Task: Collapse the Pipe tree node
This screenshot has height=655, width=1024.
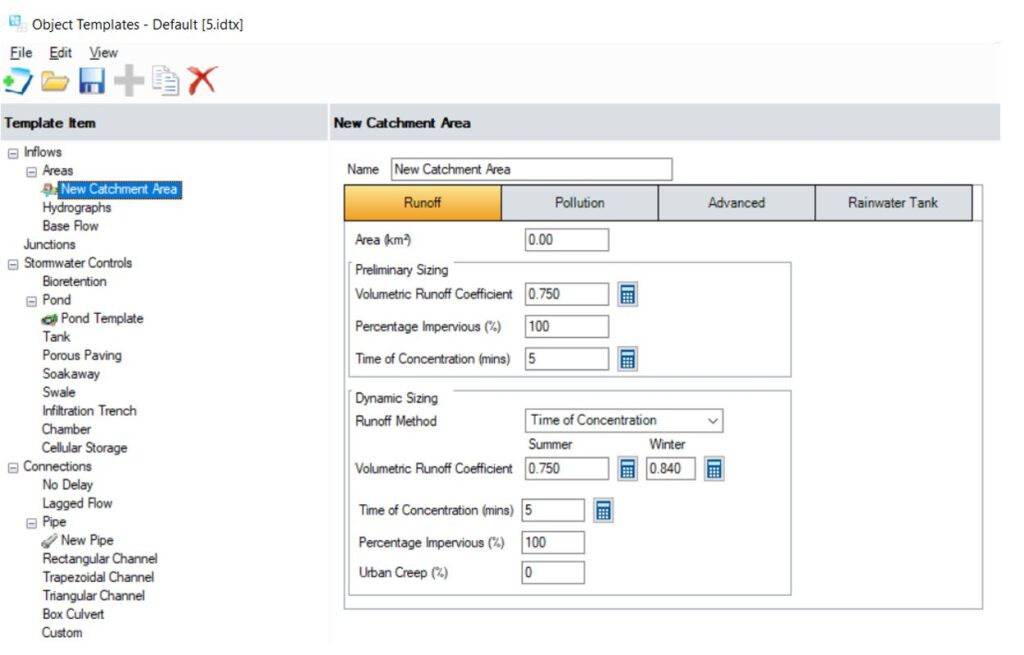Action: coord(31,524)
